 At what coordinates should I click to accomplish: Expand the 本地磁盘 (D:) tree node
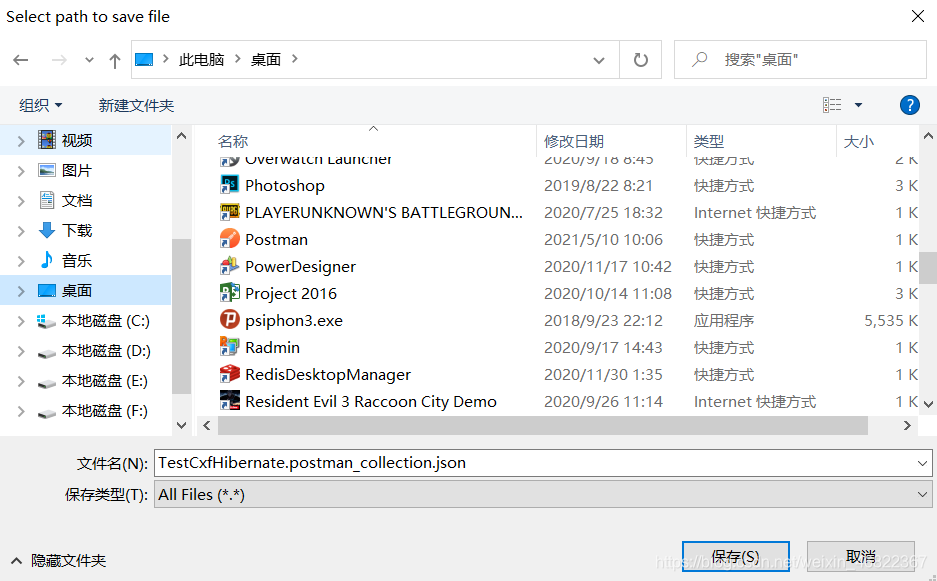pyautogui.click(x=21, y=351)
